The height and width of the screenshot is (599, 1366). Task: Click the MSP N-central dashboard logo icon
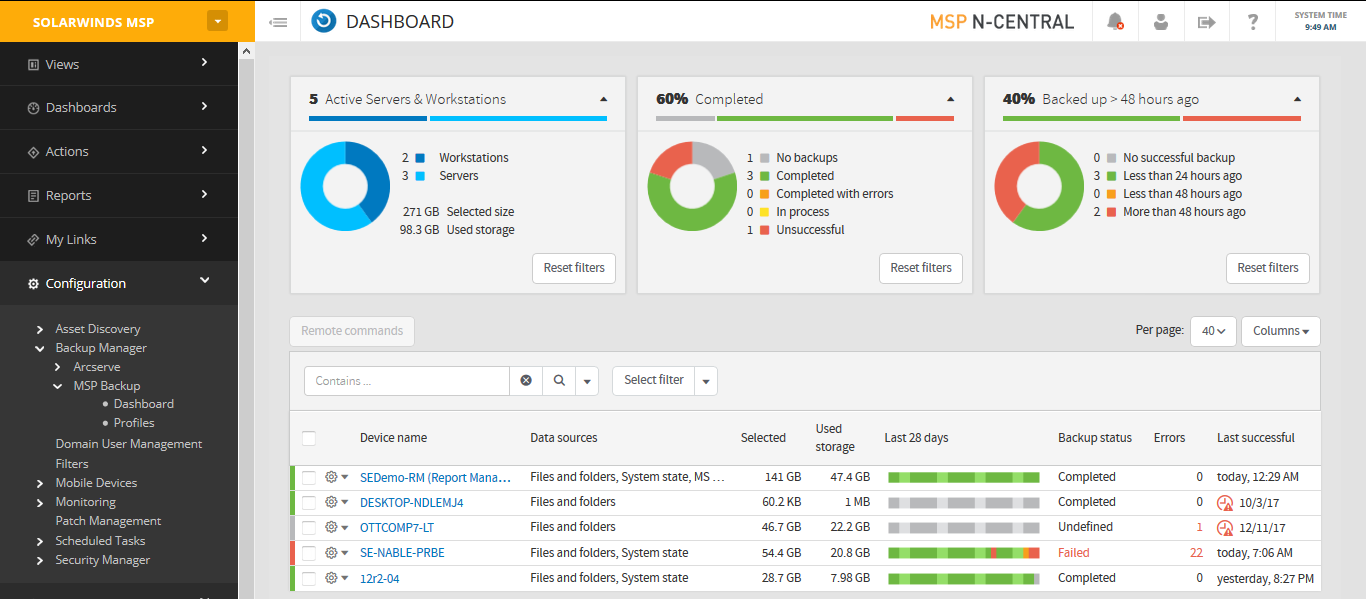point(323,20)
